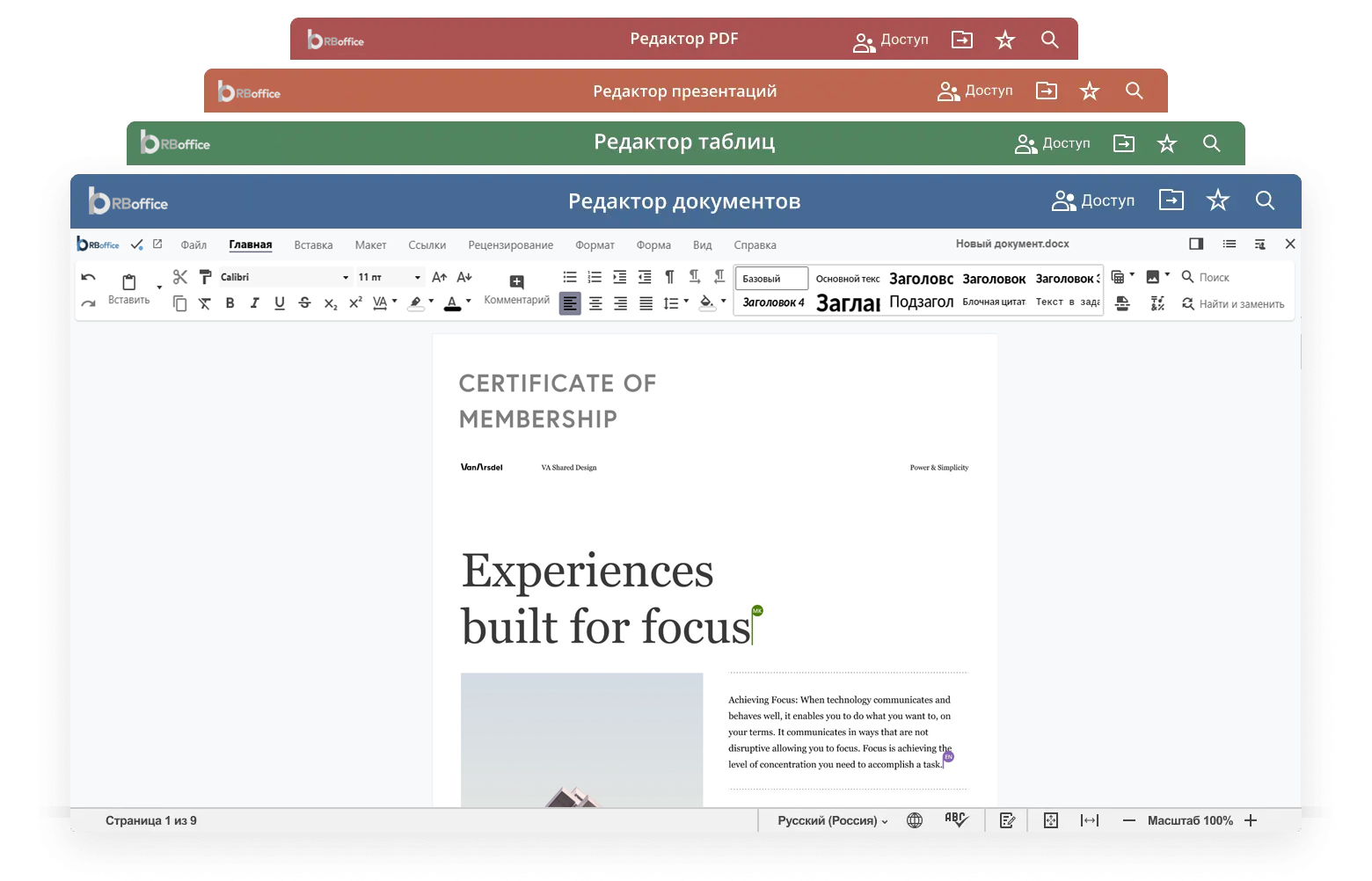Apply subscript formatting
Screen dimensions: 1372x881
[331, 303]
